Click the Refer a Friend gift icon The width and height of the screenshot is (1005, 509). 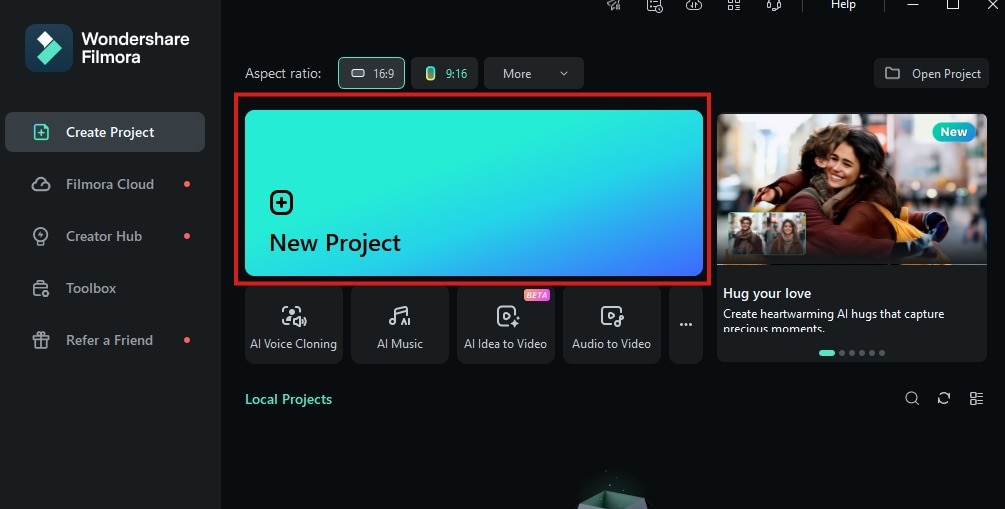[x=41, y=340]
